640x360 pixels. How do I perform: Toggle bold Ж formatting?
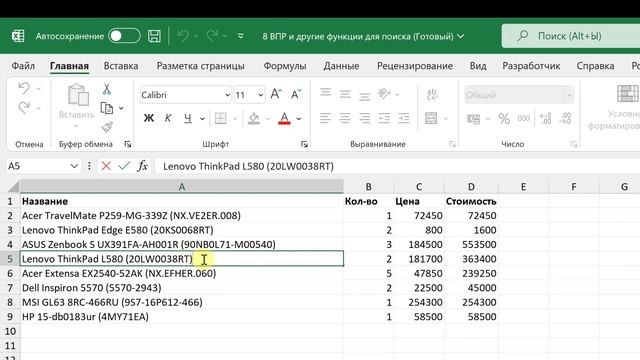[149, 118]
